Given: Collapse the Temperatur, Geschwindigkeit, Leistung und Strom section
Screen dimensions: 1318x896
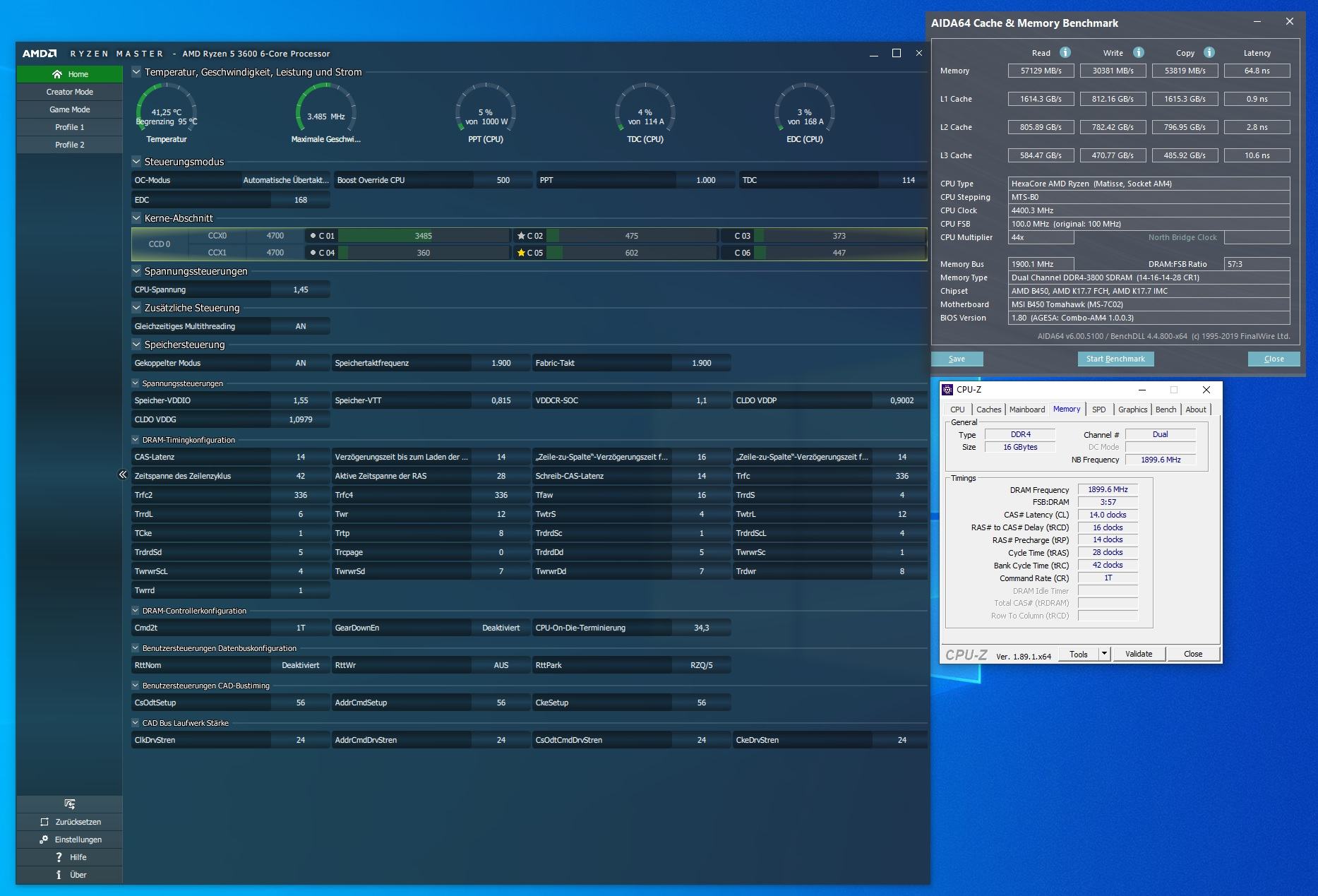Looking at the screenshot, I should point(136,72).
